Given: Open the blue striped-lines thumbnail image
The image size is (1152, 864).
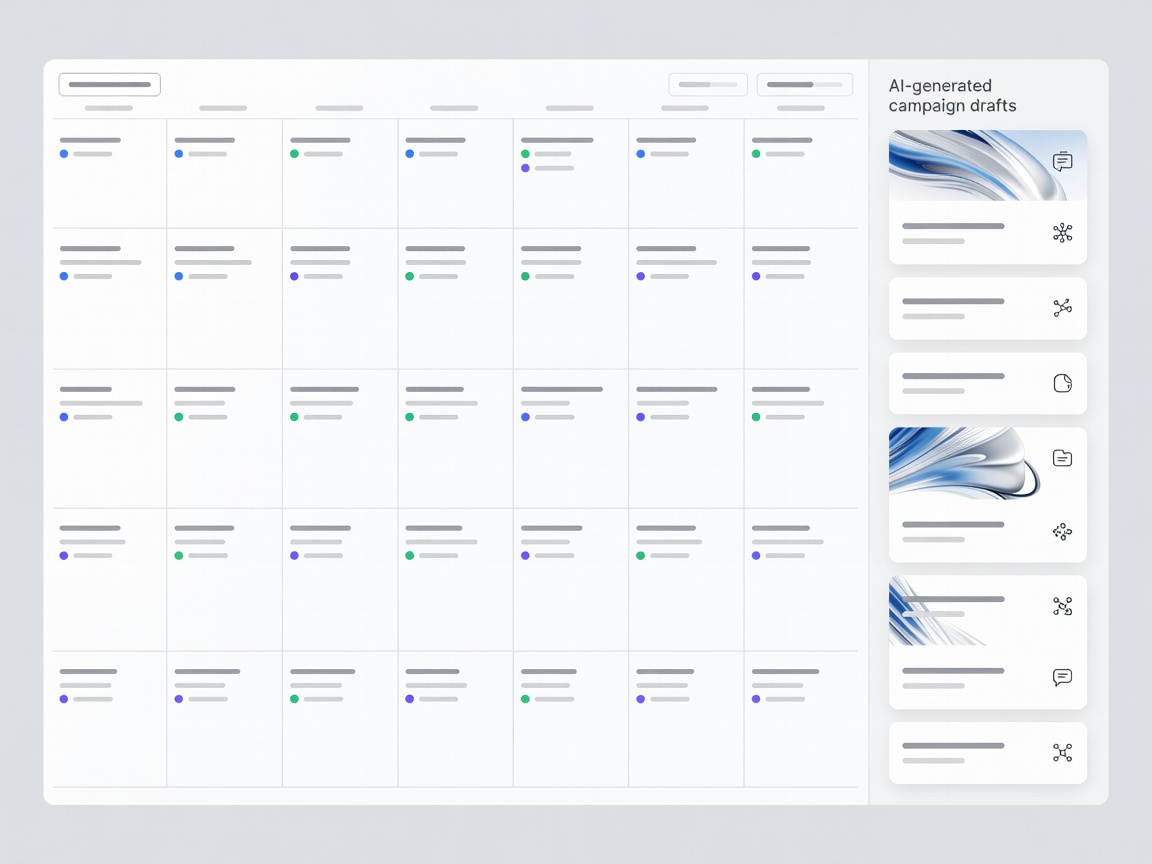Looking at the screenshot, I should [938, 611].
